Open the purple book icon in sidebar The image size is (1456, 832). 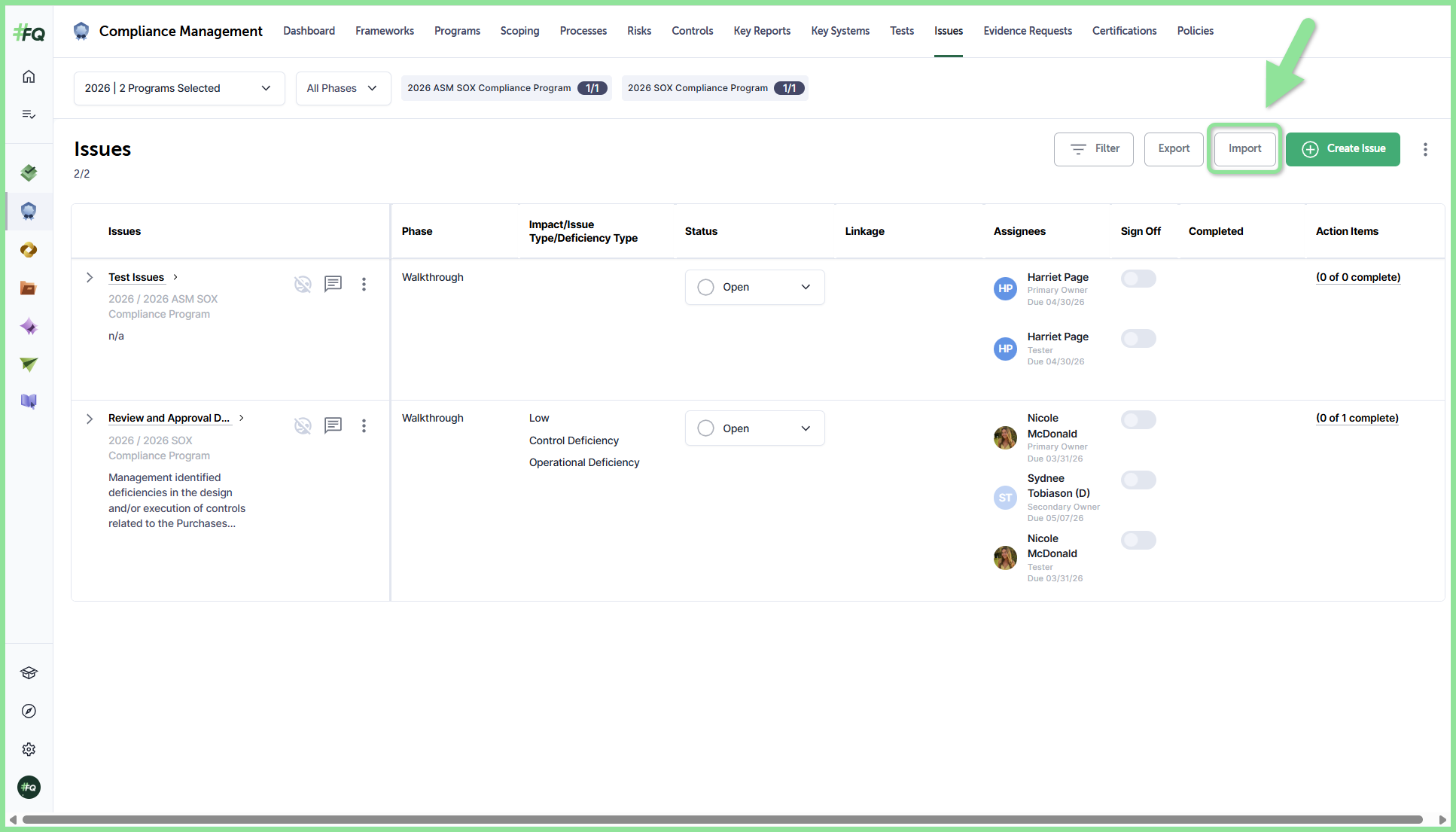click(29, 401)
